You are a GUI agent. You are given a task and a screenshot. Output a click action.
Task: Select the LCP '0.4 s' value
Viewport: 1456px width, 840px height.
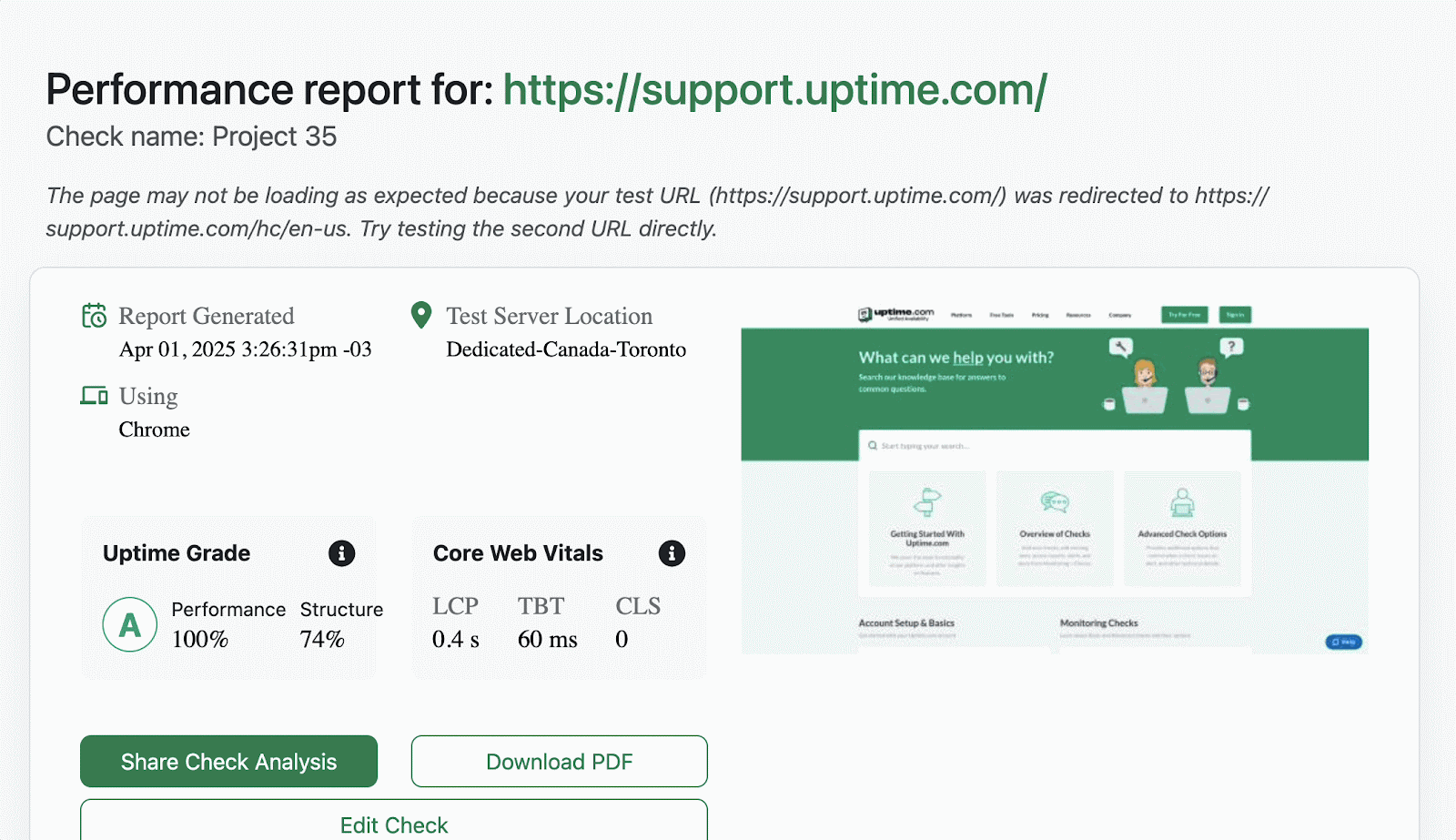tap(456, 639)
